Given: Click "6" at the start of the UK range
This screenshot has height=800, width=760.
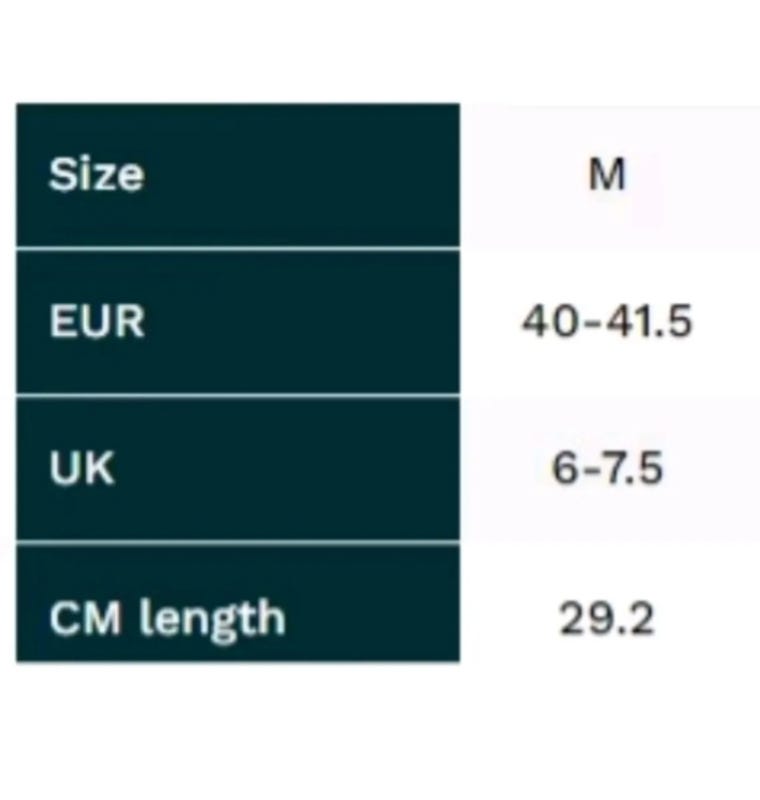Looking at the screenshot, I should coord(565,468).
